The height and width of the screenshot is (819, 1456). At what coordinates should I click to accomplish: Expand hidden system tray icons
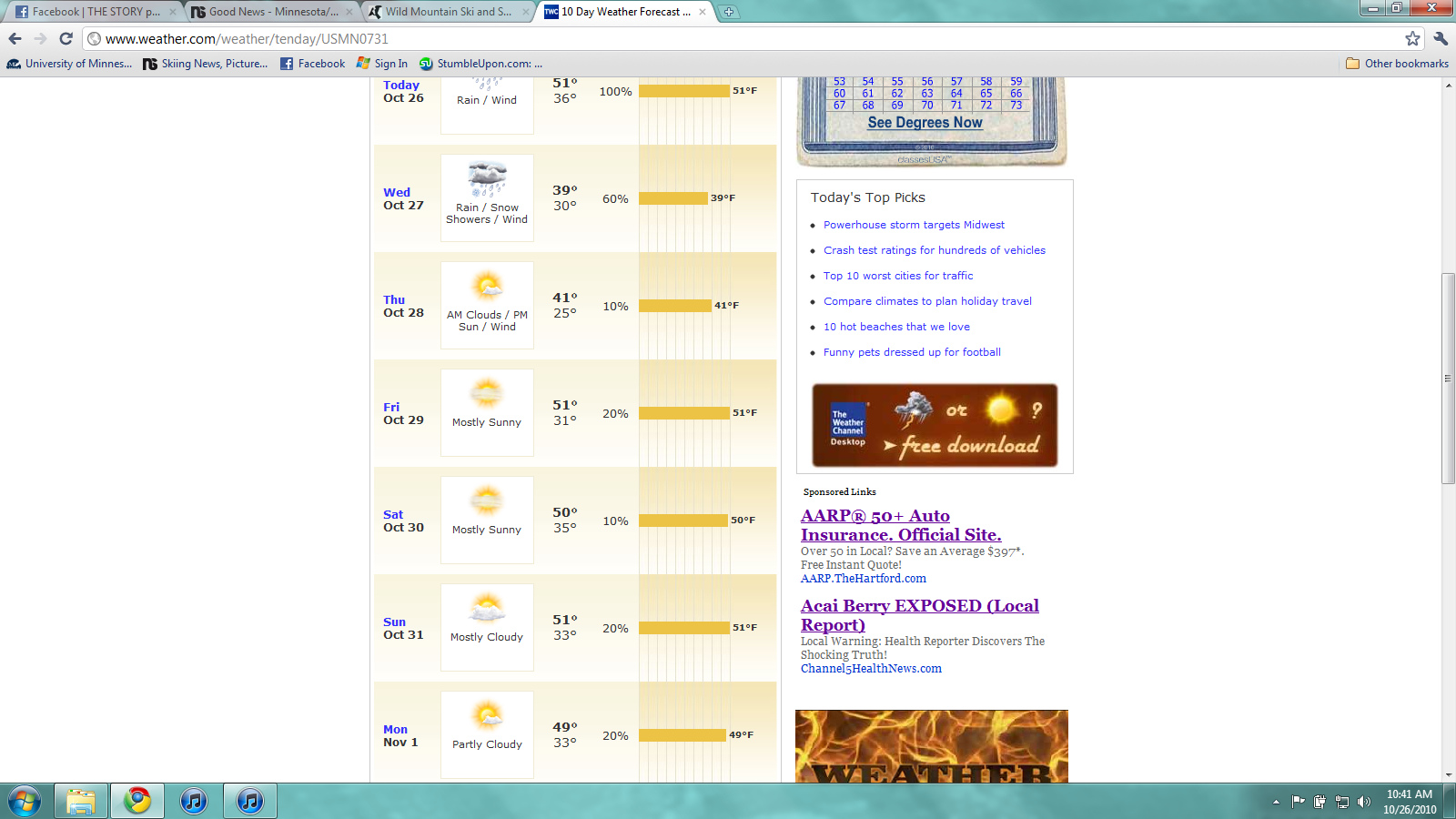(x=1277, y=802)
